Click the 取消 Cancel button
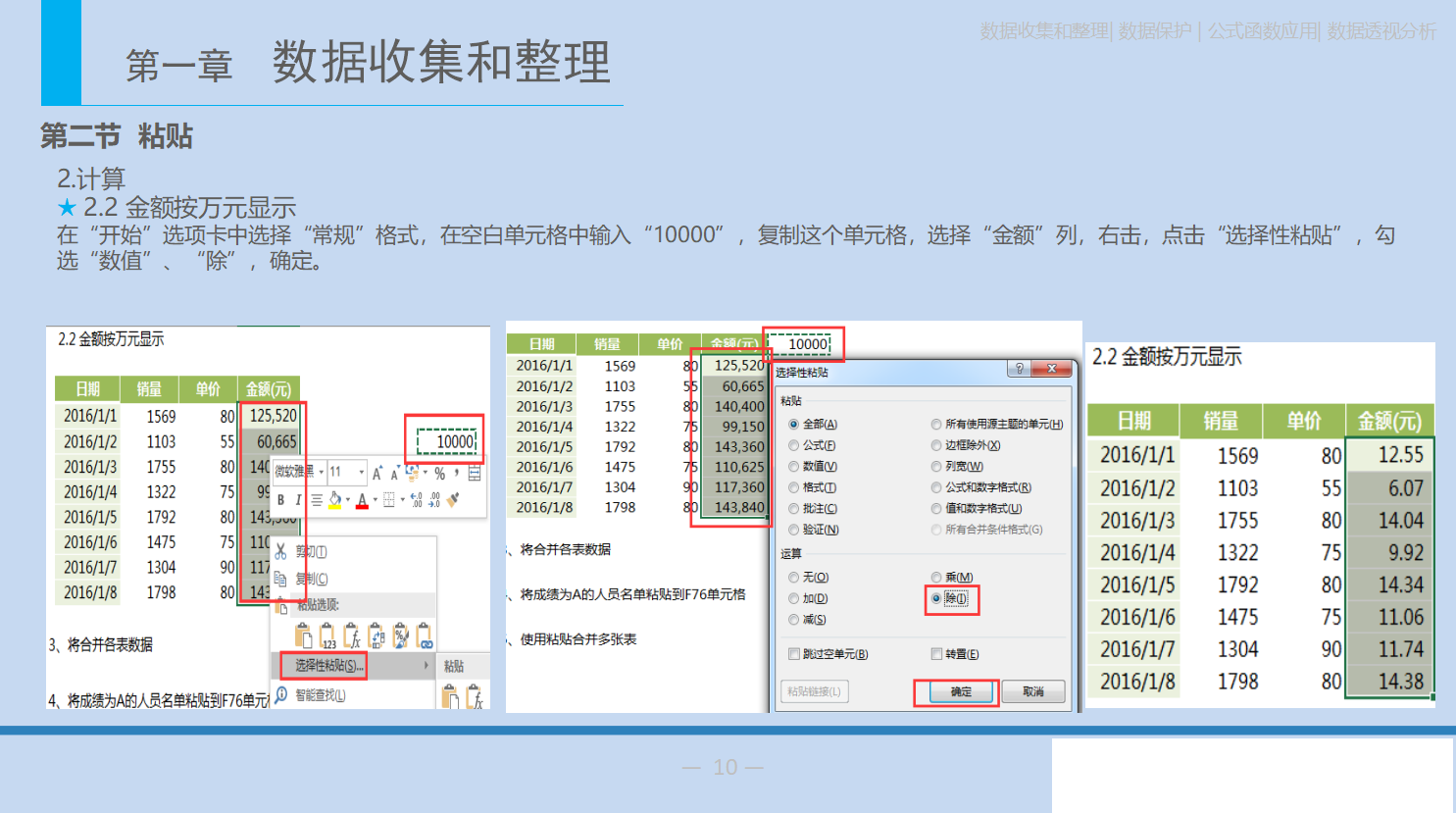 [x=1033, y=692]
